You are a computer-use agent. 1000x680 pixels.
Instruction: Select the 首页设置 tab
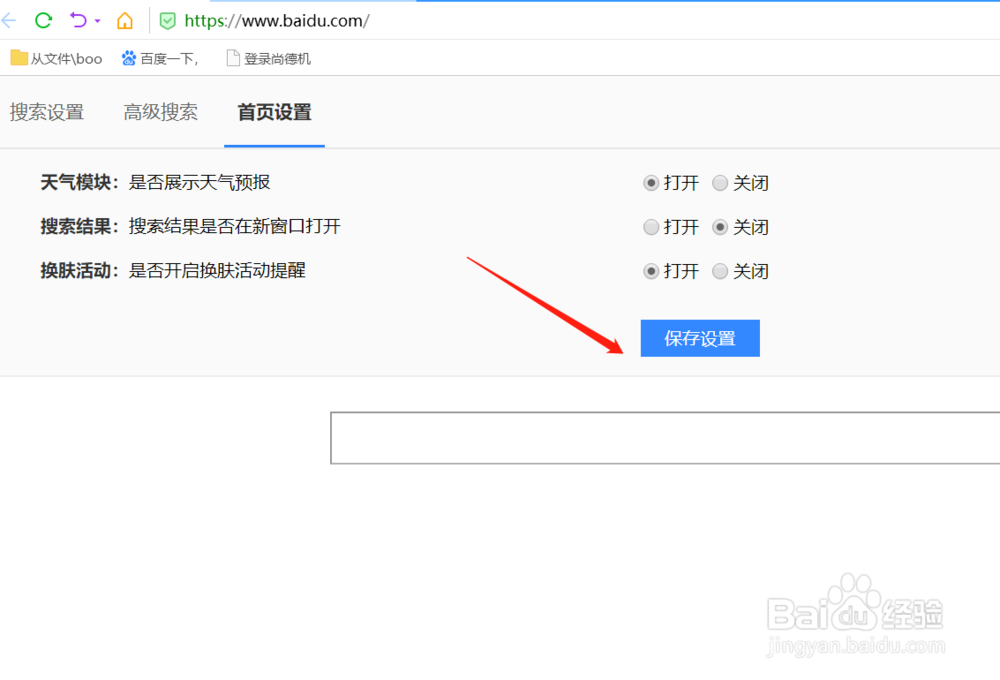coord(274,112)
